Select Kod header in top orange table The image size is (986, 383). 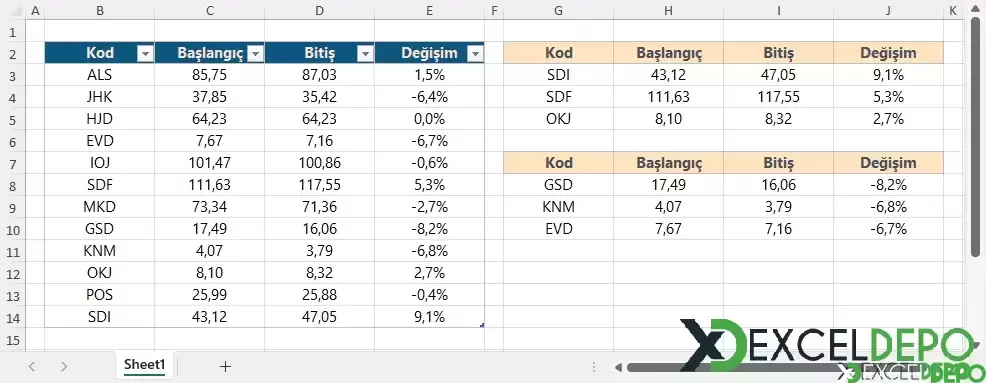[558, 53]
